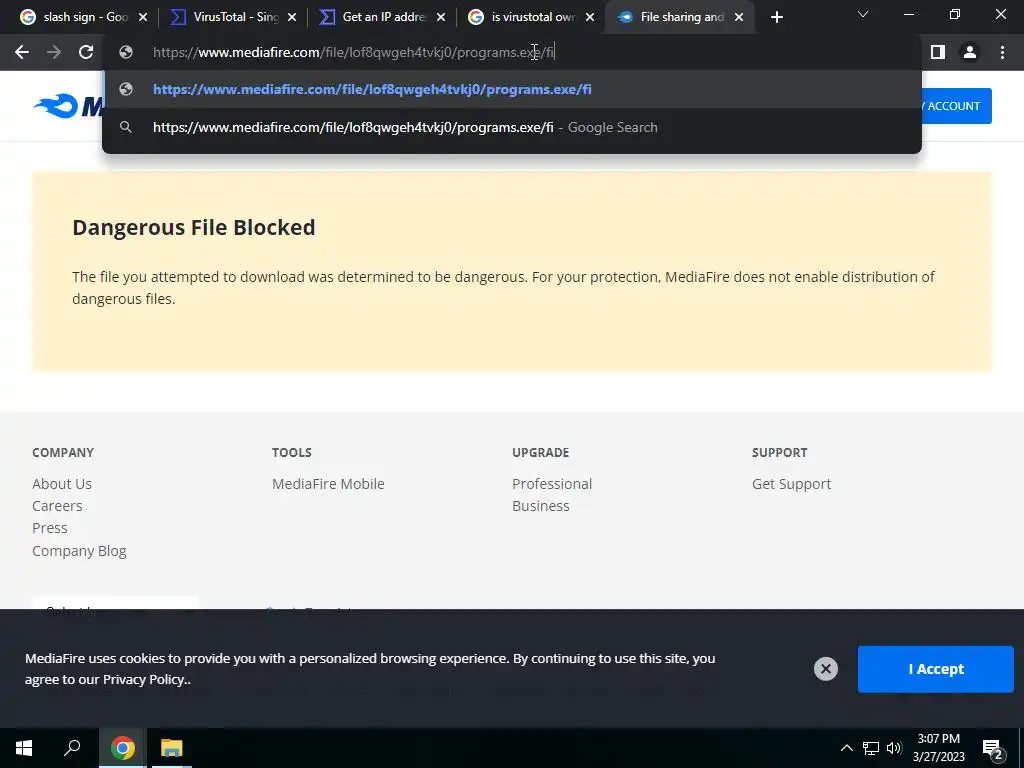Viewport: 1024px width, 768px height.
Task: Open the MediaFire Mobile link
Action: (x=328, y=484)
